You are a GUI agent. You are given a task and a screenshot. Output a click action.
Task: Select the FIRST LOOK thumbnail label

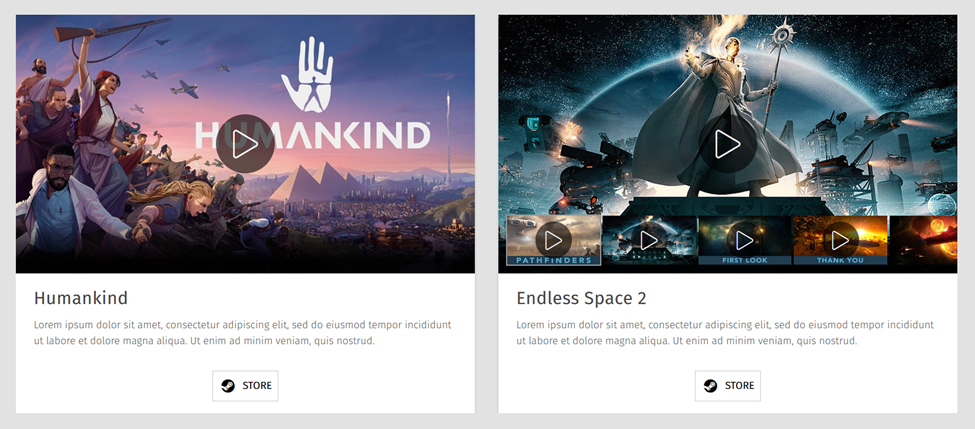pyautogui.click(x=745, y=261)
